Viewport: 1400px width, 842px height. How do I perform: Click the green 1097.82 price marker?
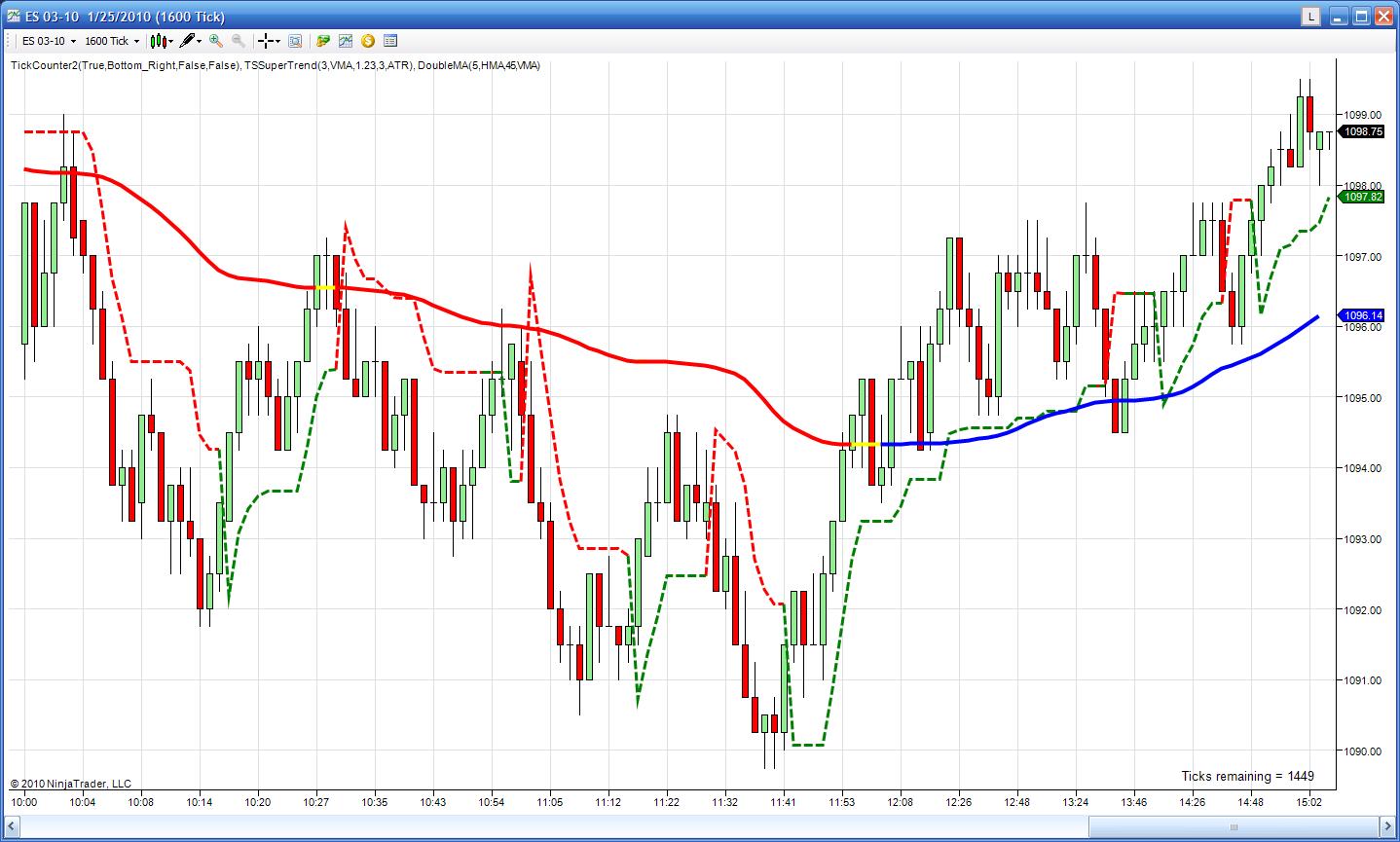pos(1362,197)
